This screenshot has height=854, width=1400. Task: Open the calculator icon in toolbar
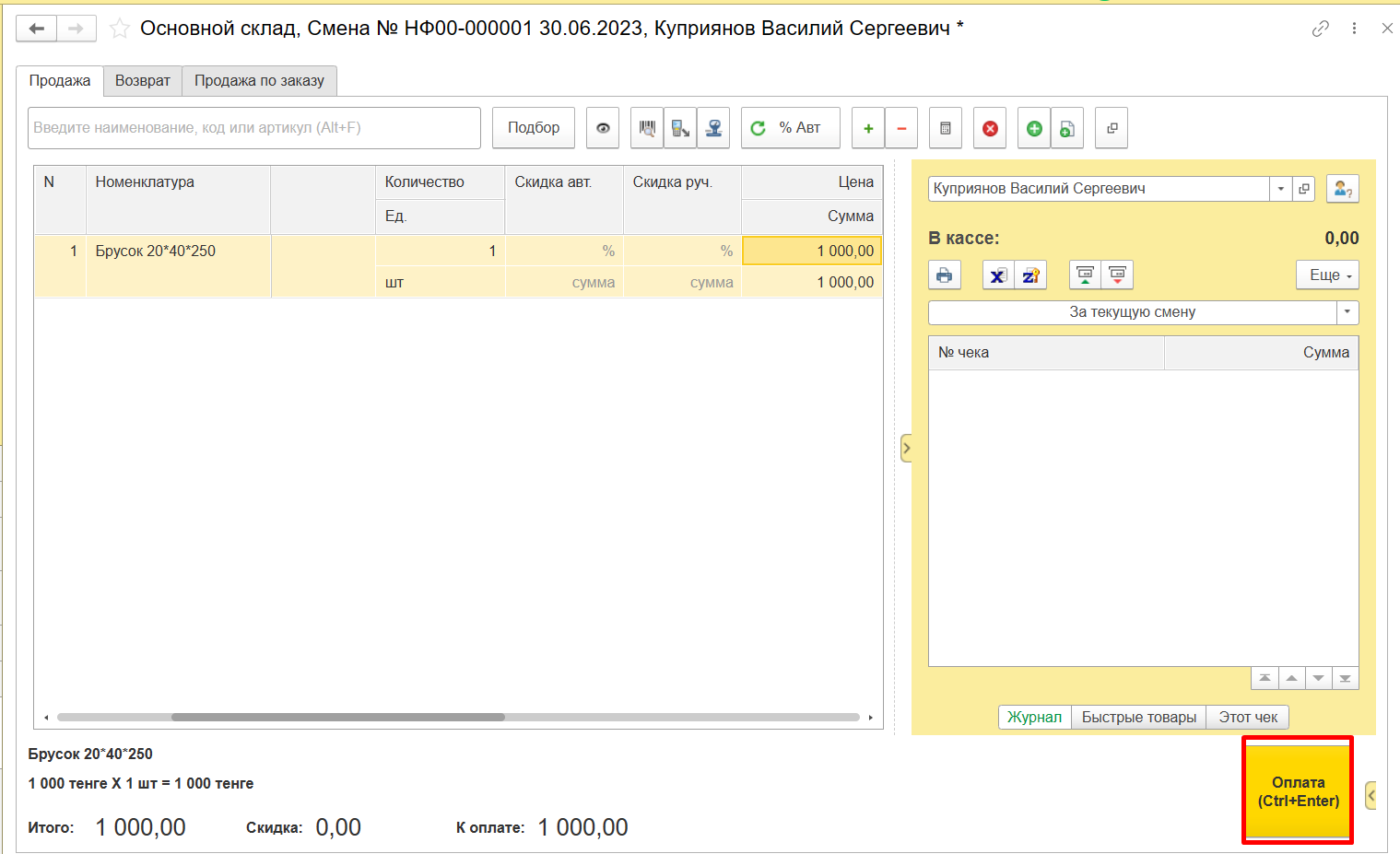pos(945,128)
